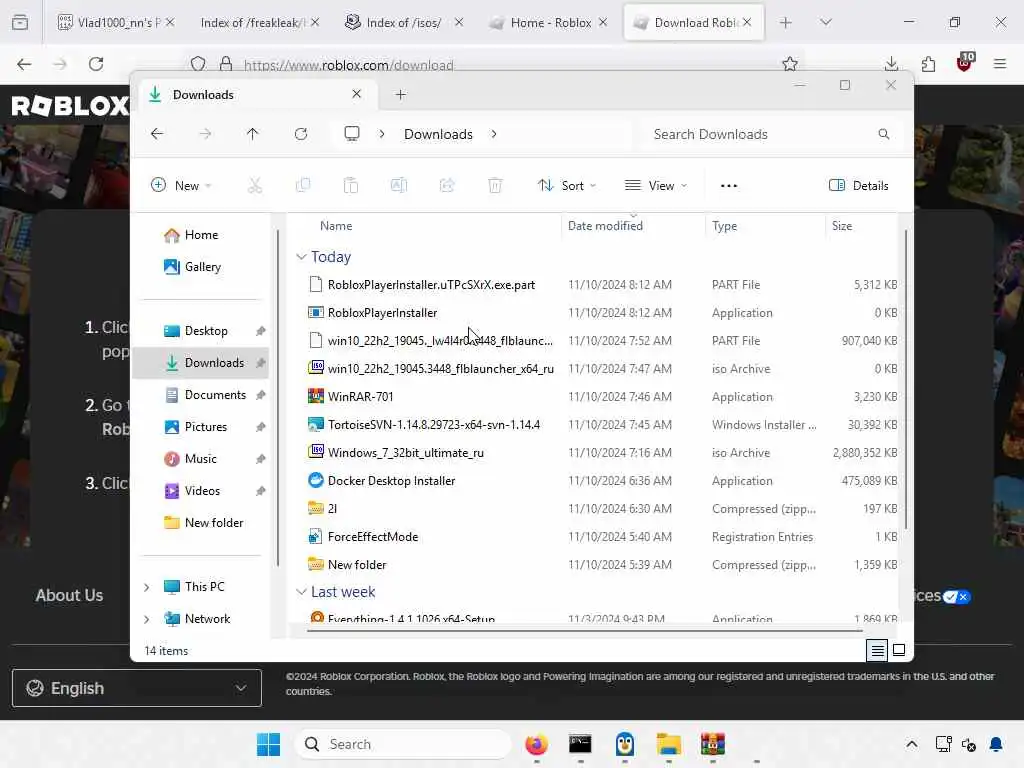Show hidden system tray icons
1024x768 pixels.
(x=912, y=744)
